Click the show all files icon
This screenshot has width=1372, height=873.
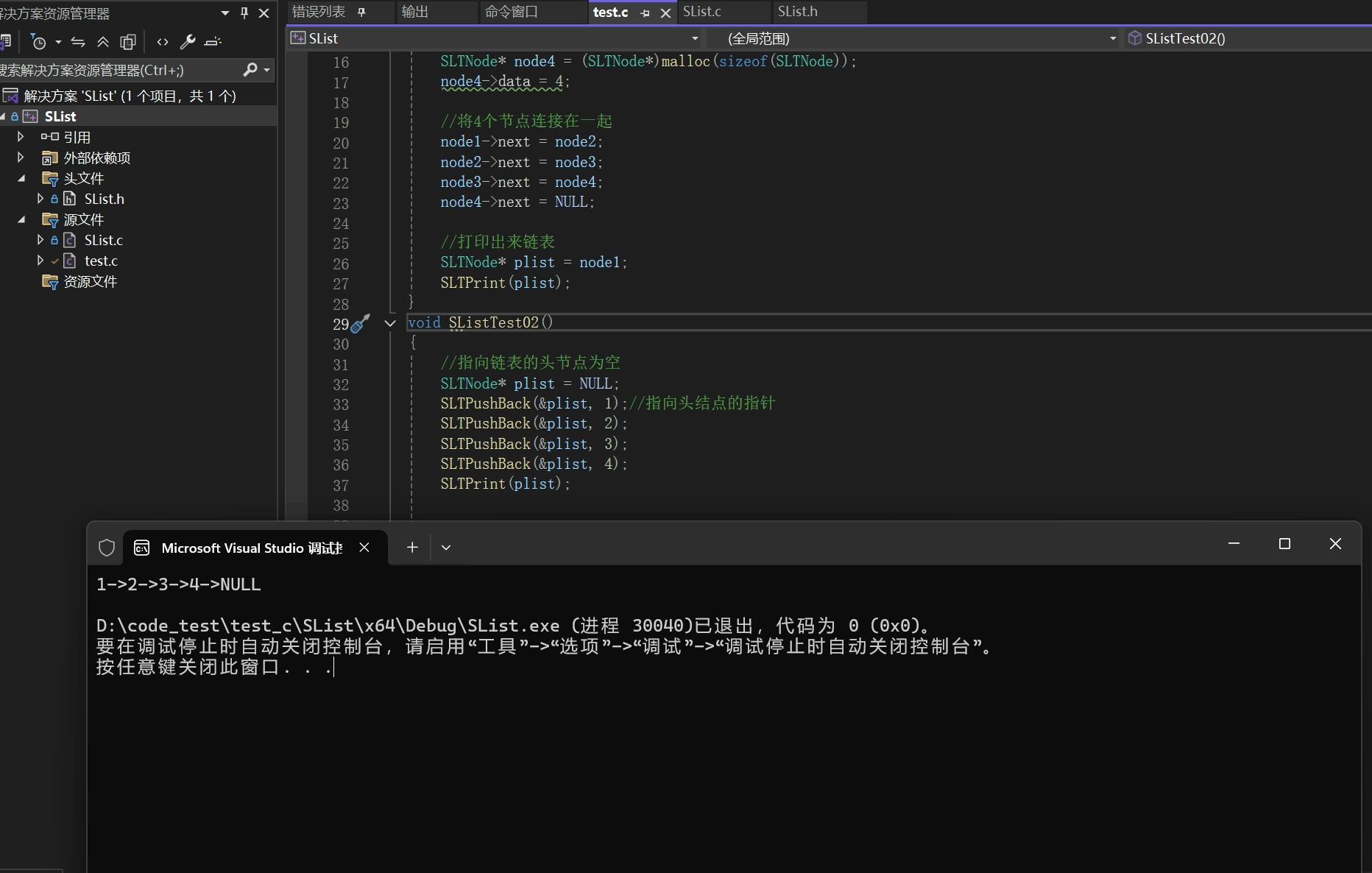tap(128, 42)
